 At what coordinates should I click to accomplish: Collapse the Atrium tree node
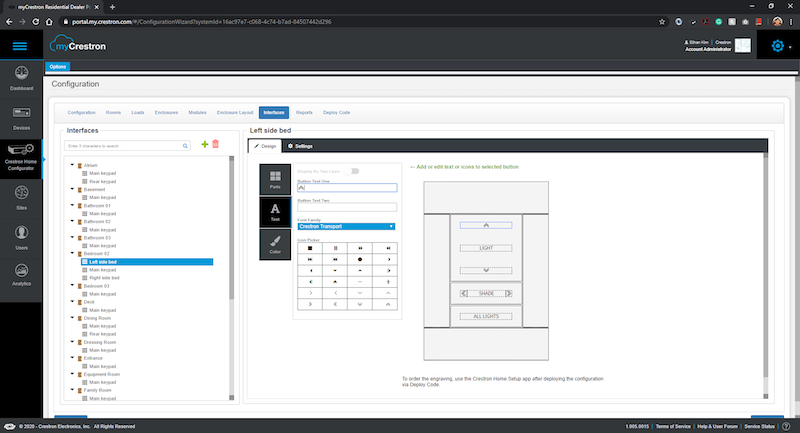click(x=72, y=165)
